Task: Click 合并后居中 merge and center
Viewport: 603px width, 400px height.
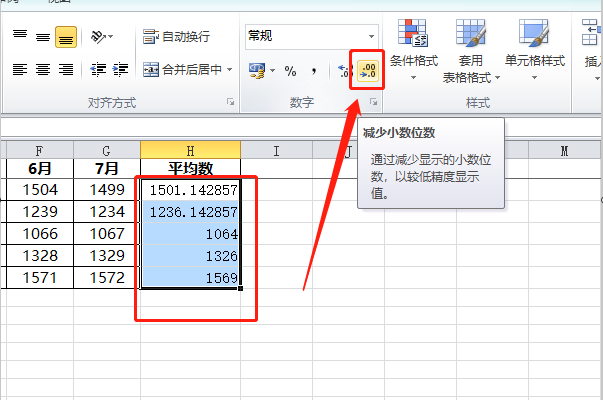Action: (x=182, y=70)
